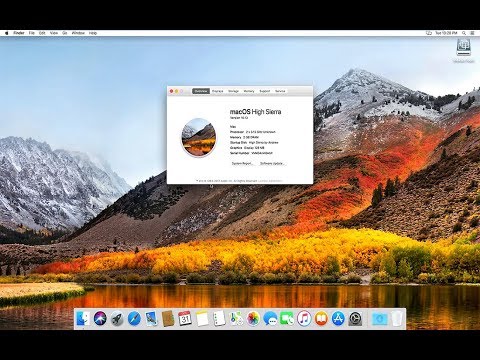The image size is (480, 360).
Task: Select the disk icon on desktop
Action: 463,47
